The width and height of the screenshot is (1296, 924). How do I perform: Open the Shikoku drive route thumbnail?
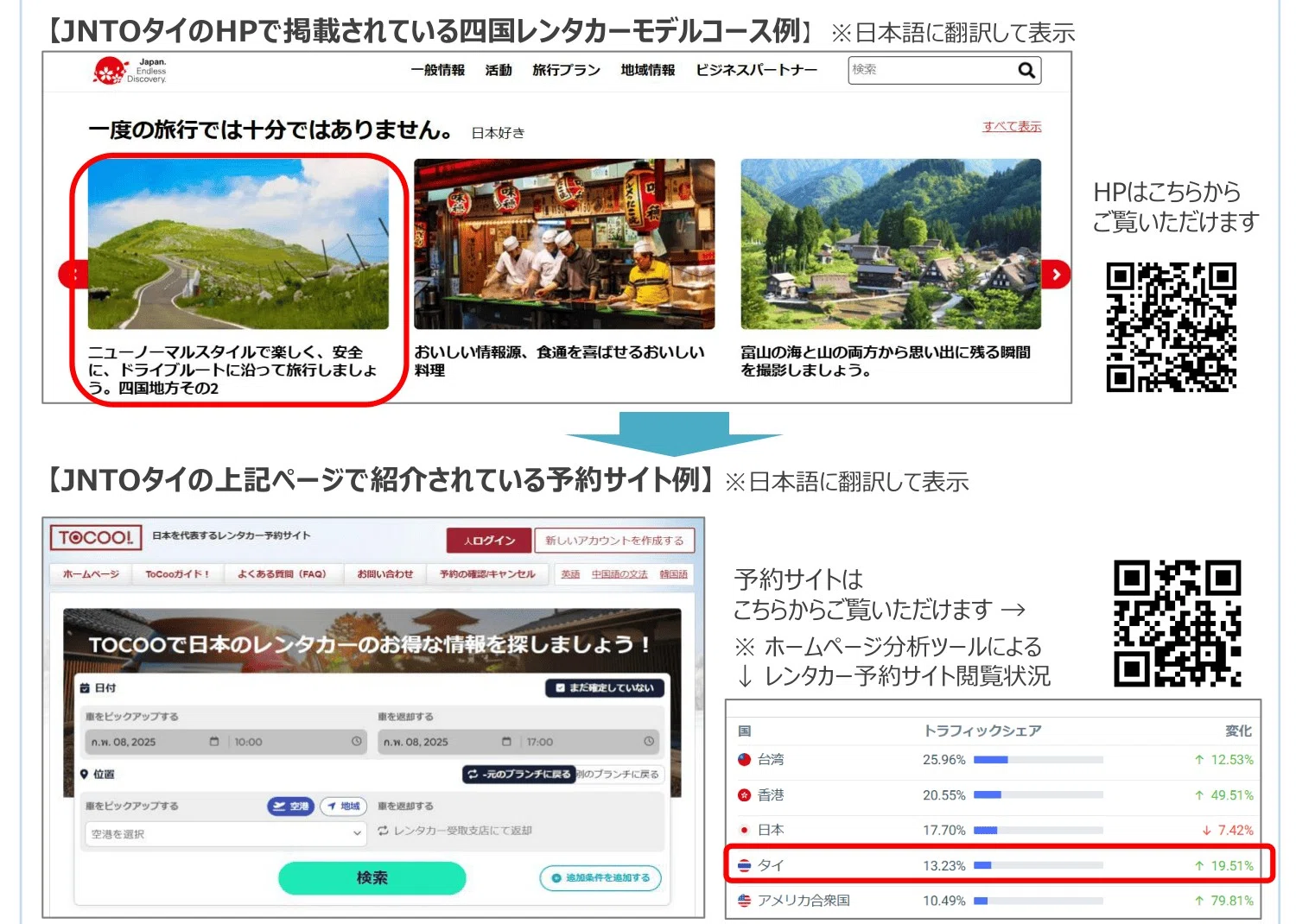[x=238, y=244]
